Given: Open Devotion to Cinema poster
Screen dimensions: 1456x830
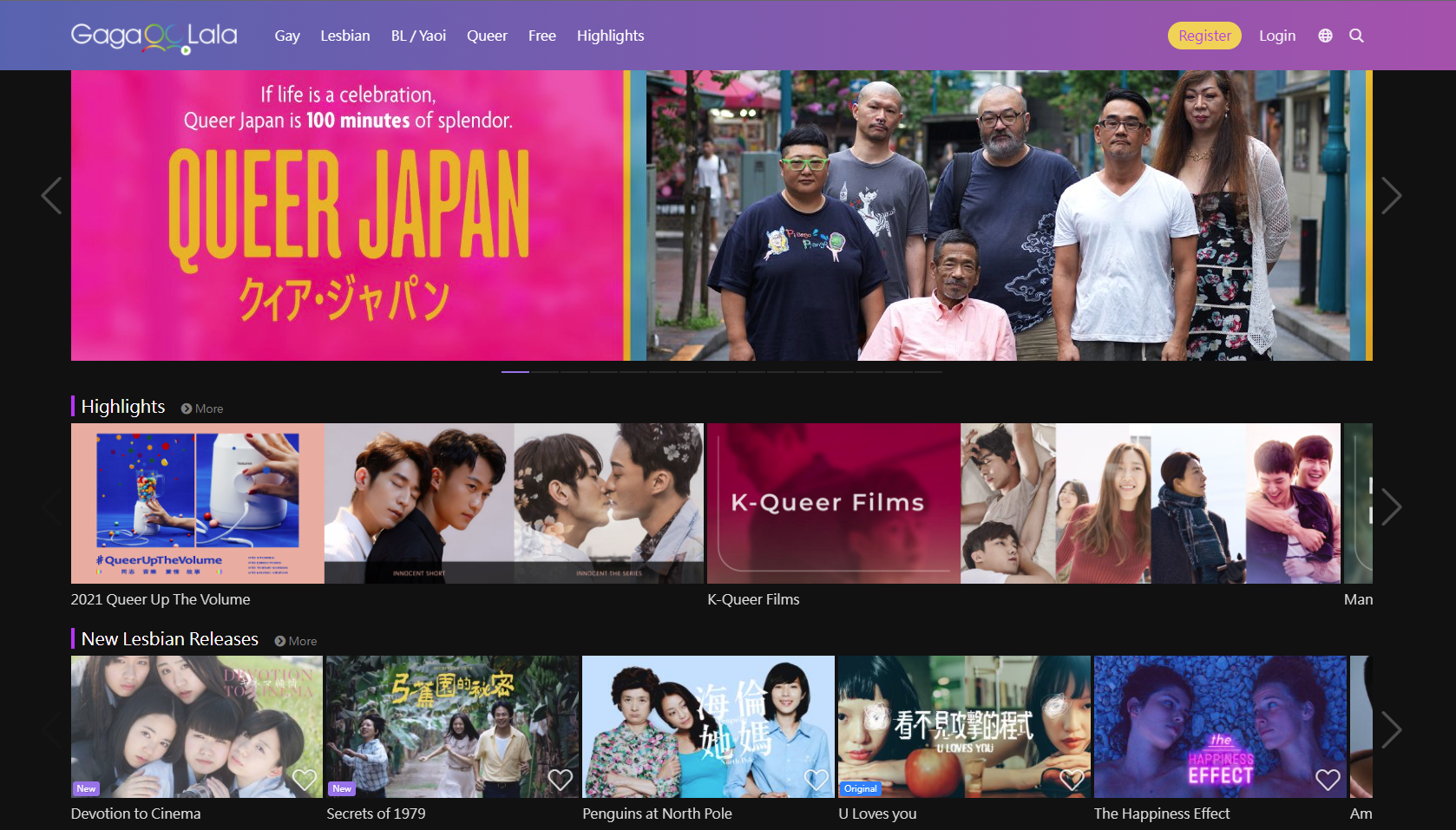Looking at the screenshot, I should pos(197,727).
